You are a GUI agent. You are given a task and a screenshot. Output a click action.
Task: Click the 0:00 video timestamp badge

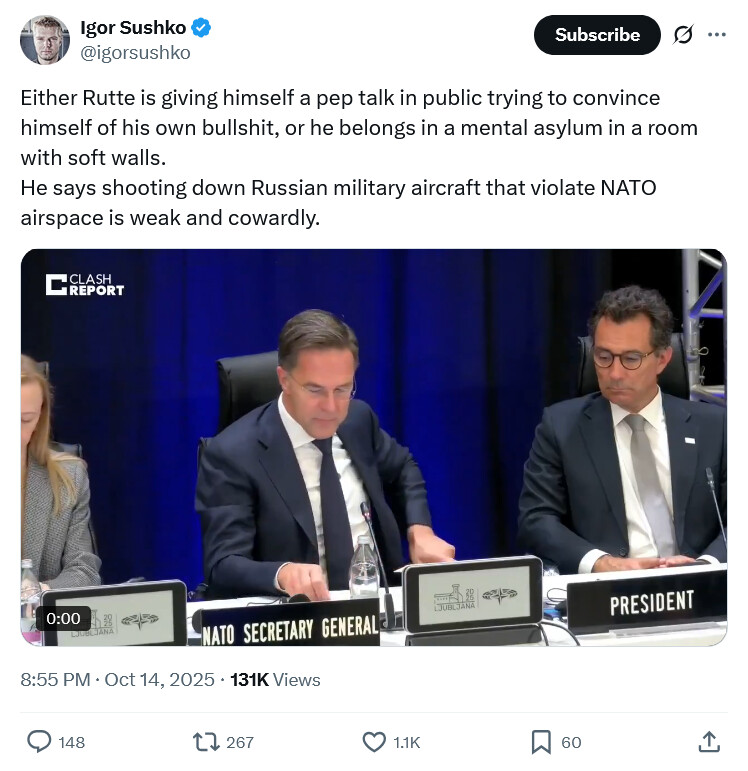point(63,618)
